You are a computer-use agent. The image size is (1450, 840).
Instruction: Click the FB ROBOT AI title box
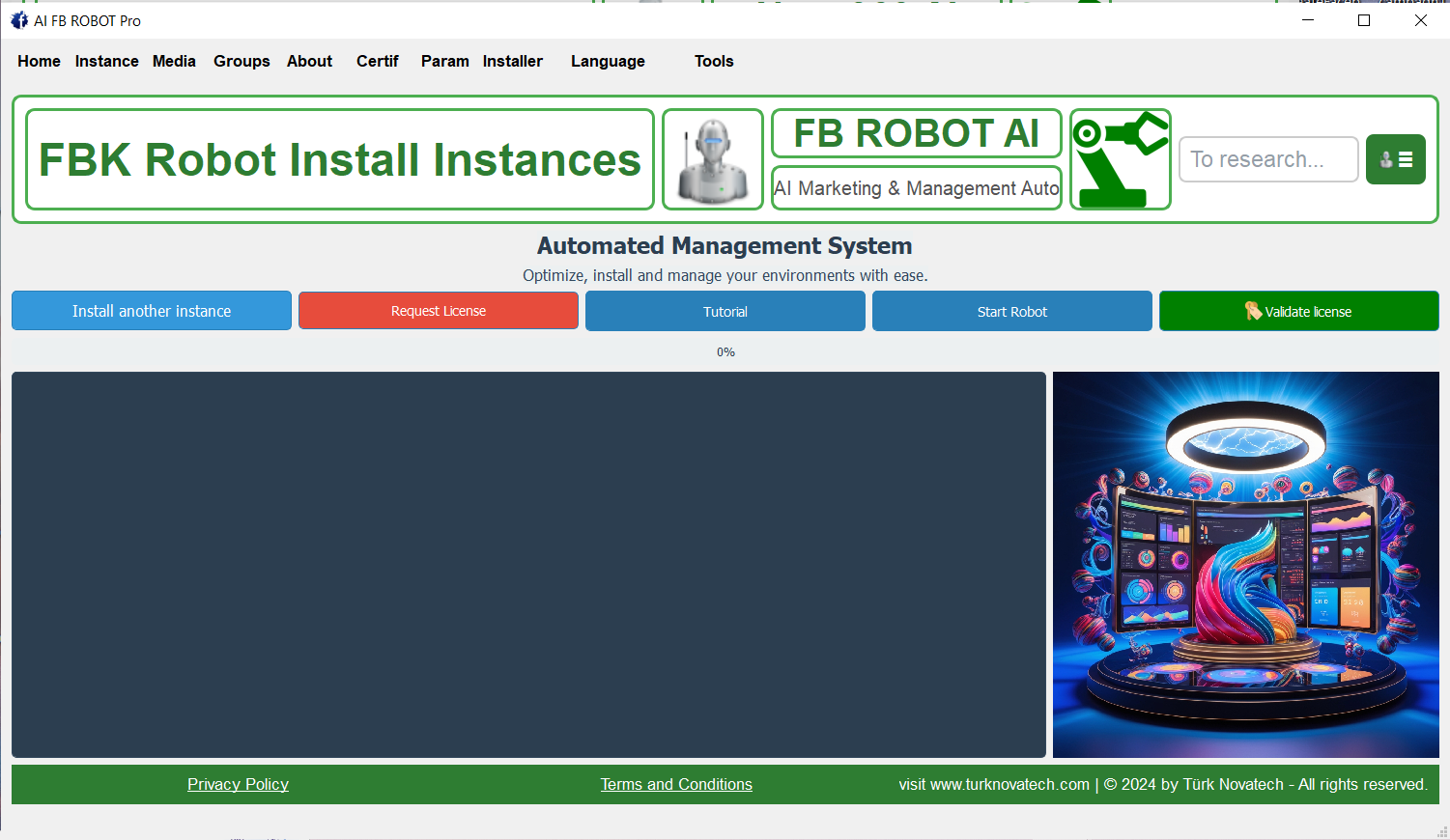[x=917, y=133]
